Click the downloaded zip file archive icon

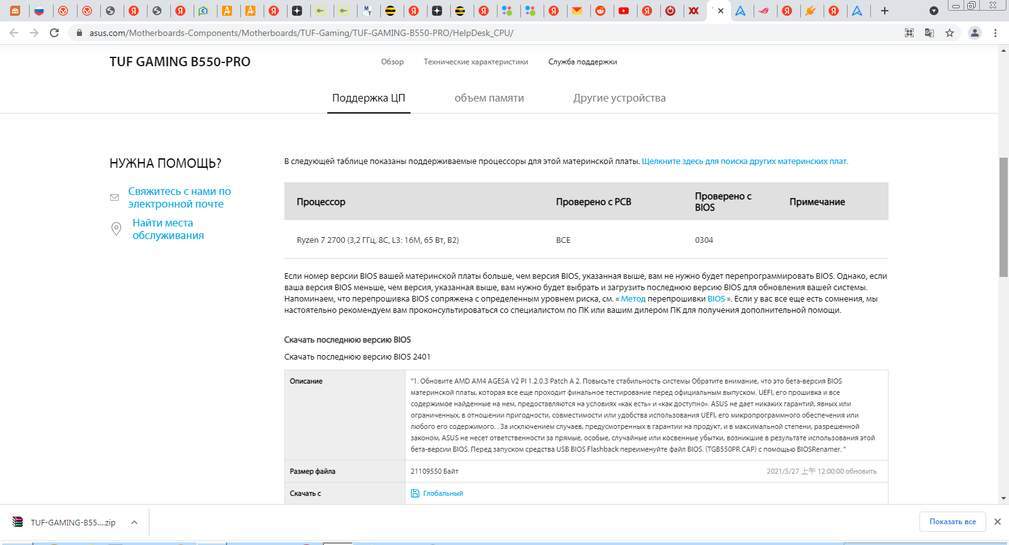point(17,522)
